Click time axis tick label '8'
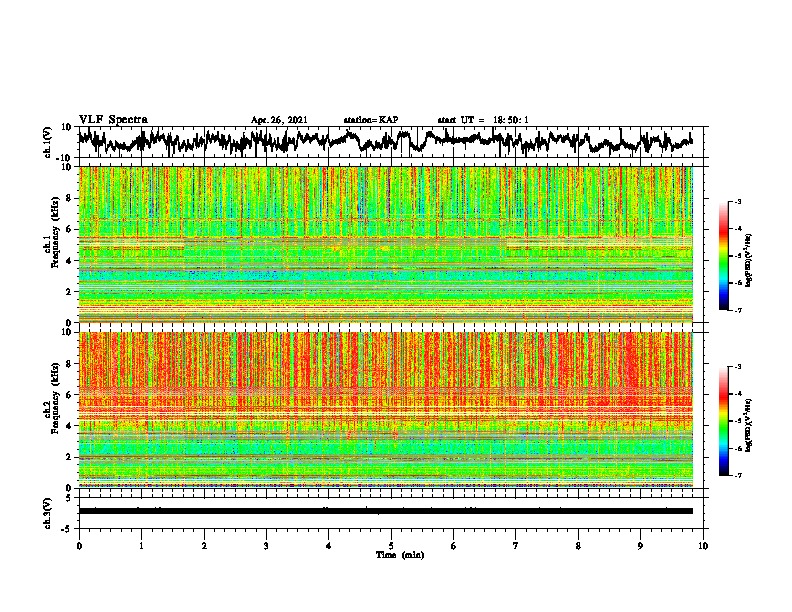 tap(578, 546)
